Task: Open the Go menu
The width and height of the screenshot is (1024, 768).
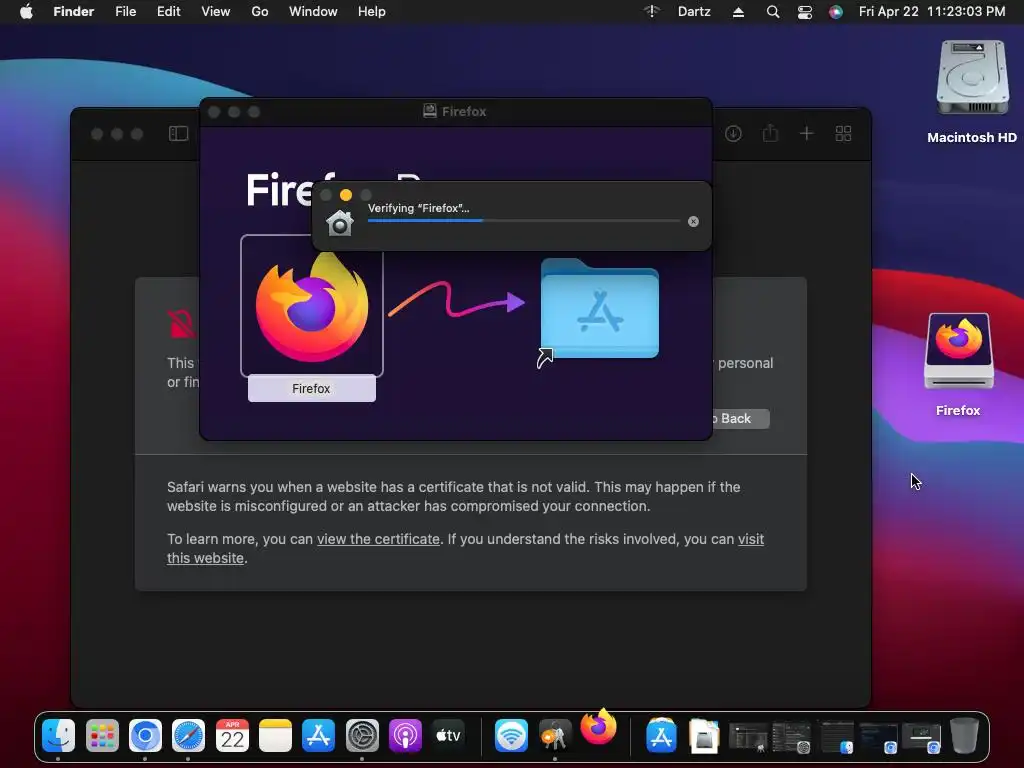Action: pos(260,12)
